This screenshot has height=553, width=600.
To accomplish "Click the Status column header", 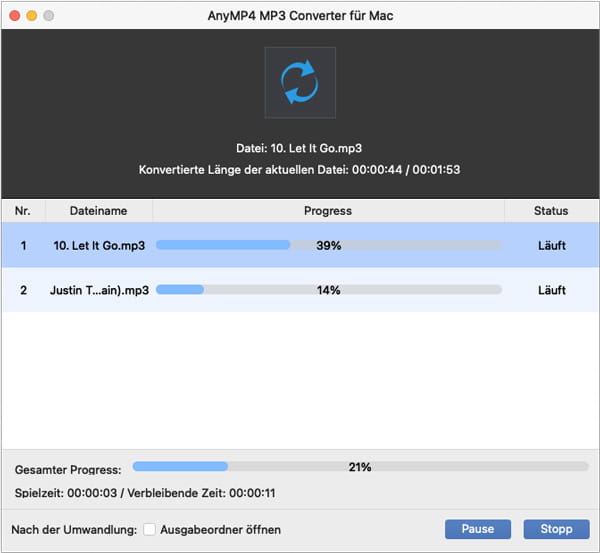I will click(551, 211).
